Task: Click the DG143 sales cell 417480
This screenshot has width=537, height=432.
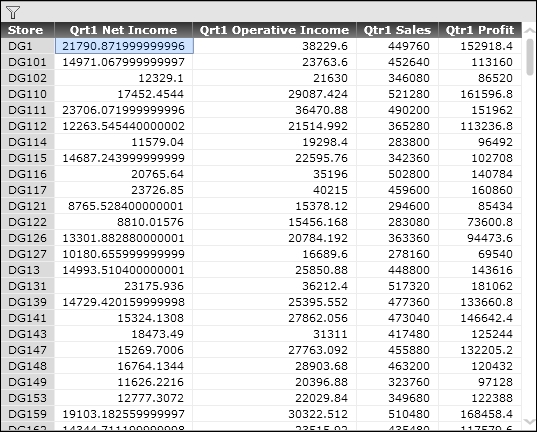Action: [397, 334]
